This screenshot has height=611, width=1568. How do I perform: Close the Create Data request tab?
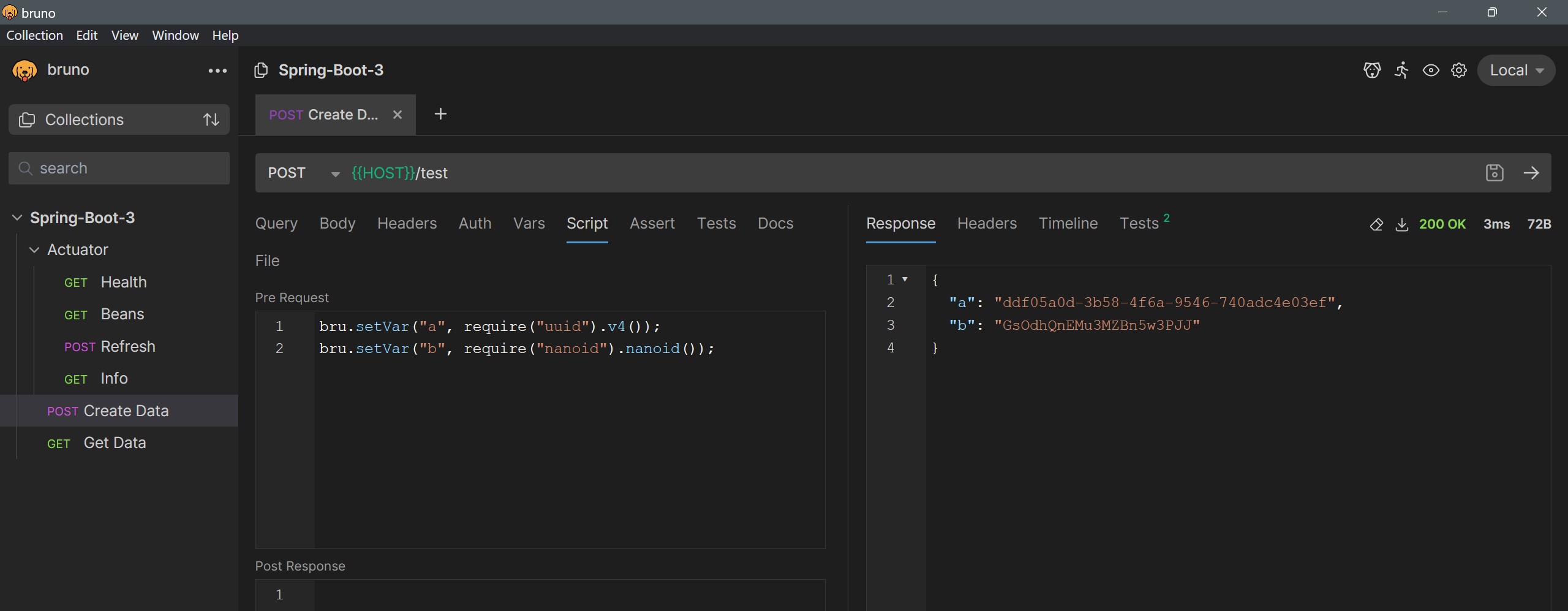398,115
